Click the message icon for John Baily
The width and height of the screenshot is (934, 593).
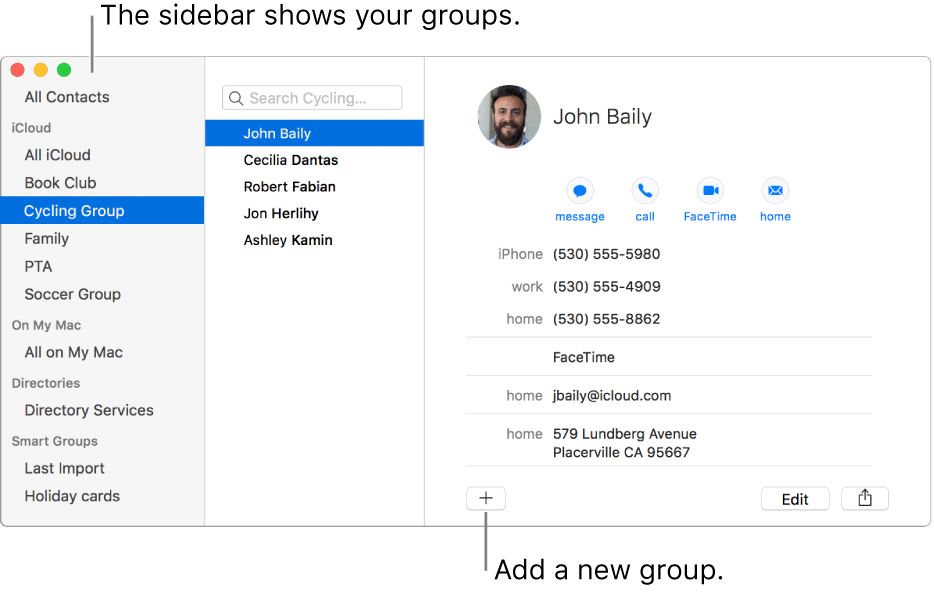(580, 191)
